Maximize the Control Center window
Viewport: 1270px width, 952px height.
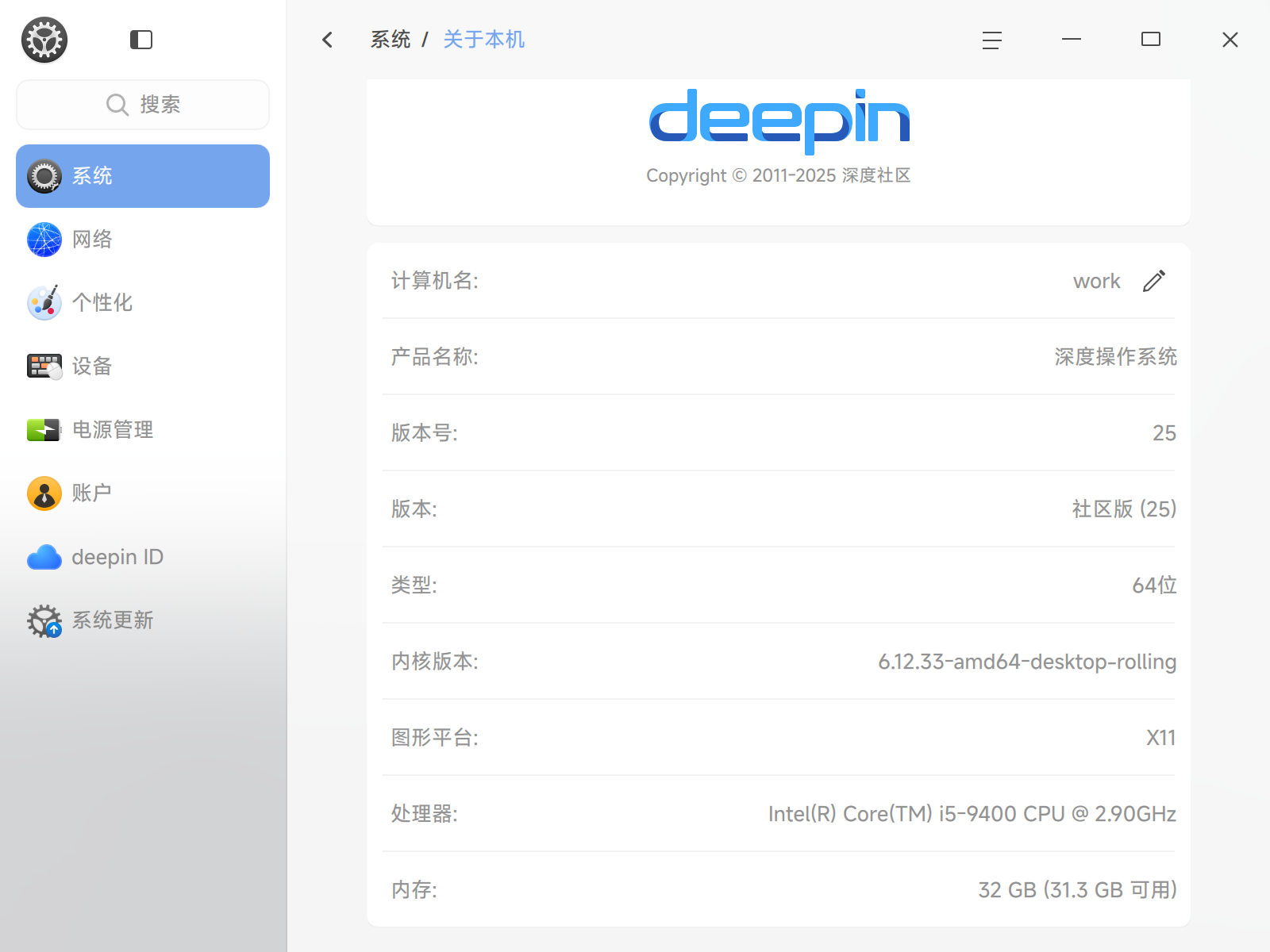pos(1151,40)
